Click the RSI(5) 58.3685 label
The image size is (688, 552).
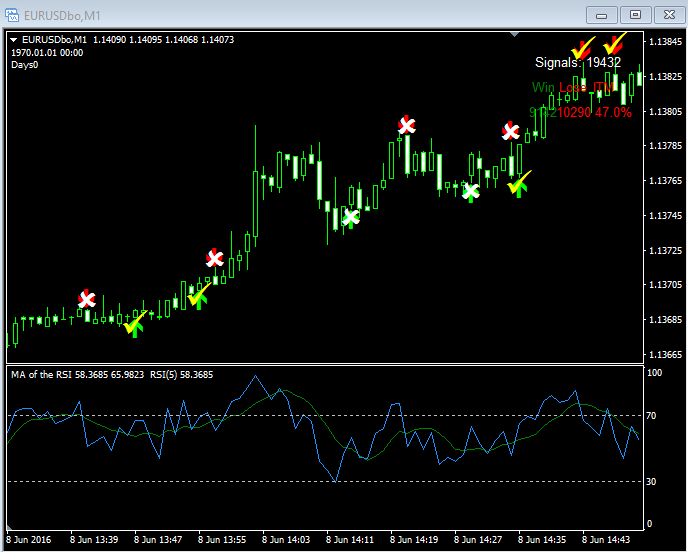[x=182, y=375]
